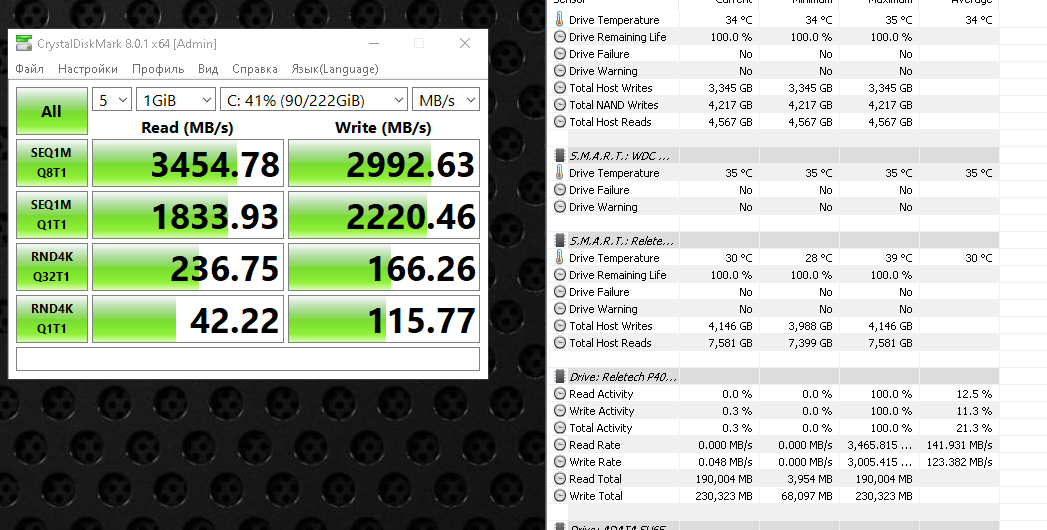1047x530 pixels.
Task: Click the Write Total current value 230,323 MB
Action: [x=724, y=496]
